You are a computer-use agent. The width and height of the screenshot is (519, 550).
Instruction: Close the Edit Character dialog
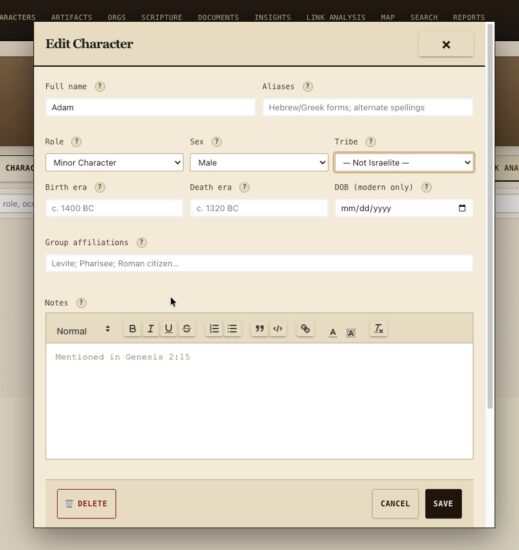[x=446, y=45]
